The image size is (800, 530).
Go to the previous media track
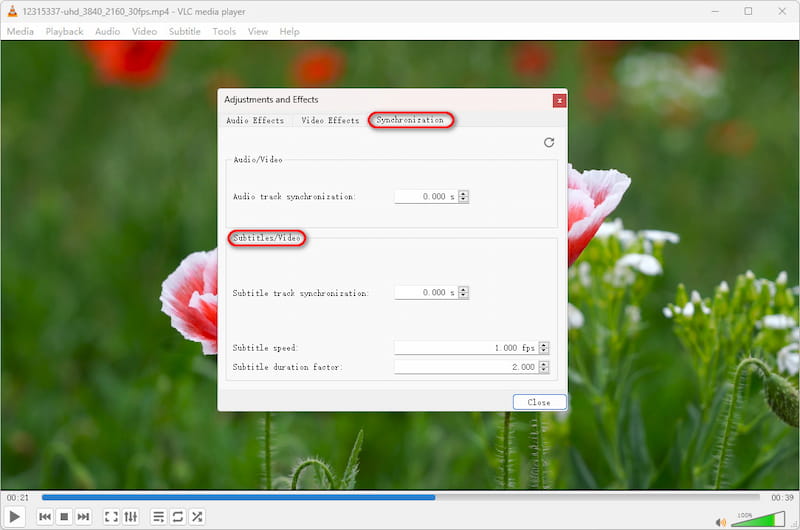(45, 517)
